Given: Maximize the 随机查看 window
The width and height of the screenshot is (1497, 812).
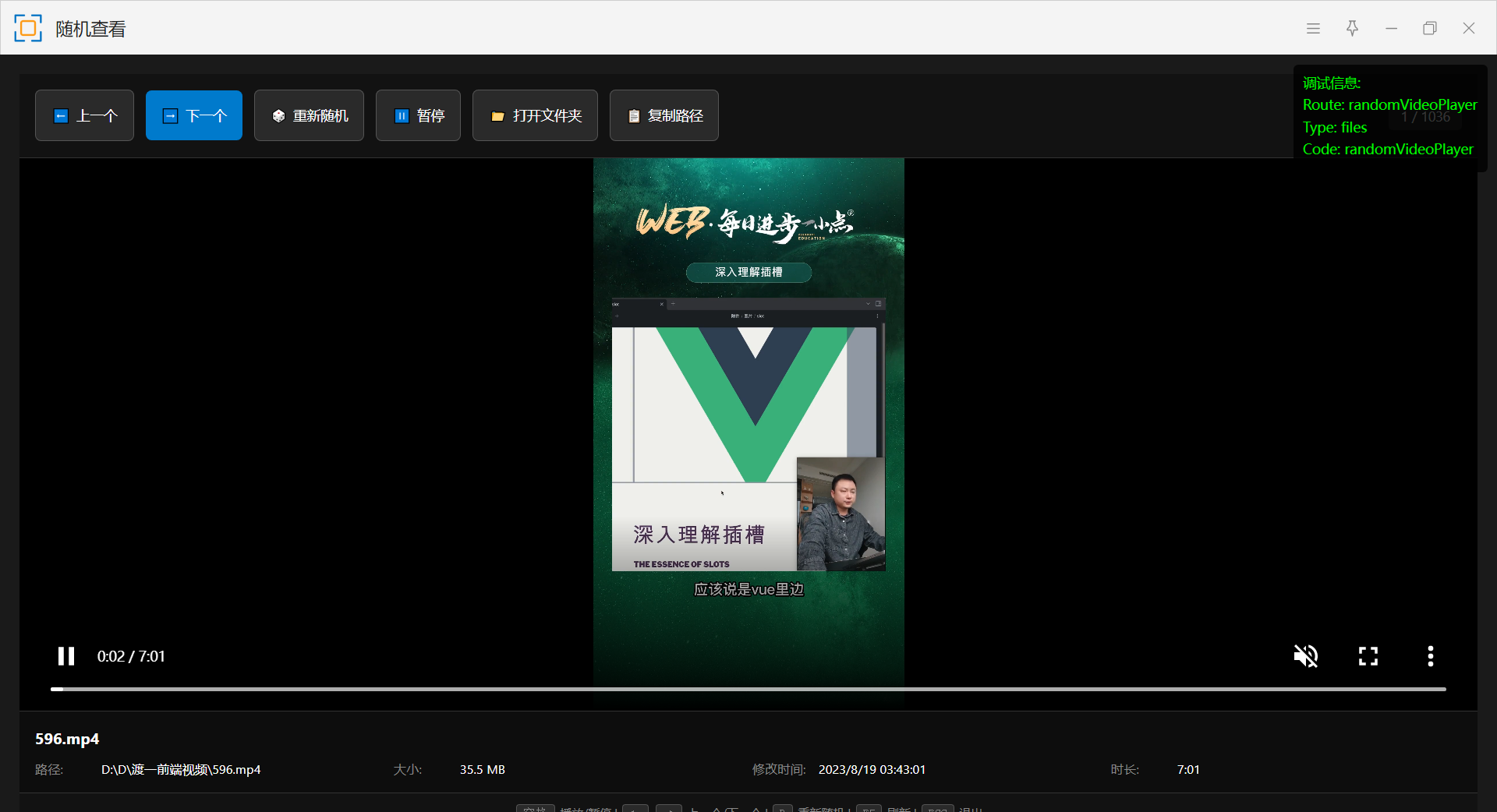Looking at the screenshot, I should click(1430, 28).
